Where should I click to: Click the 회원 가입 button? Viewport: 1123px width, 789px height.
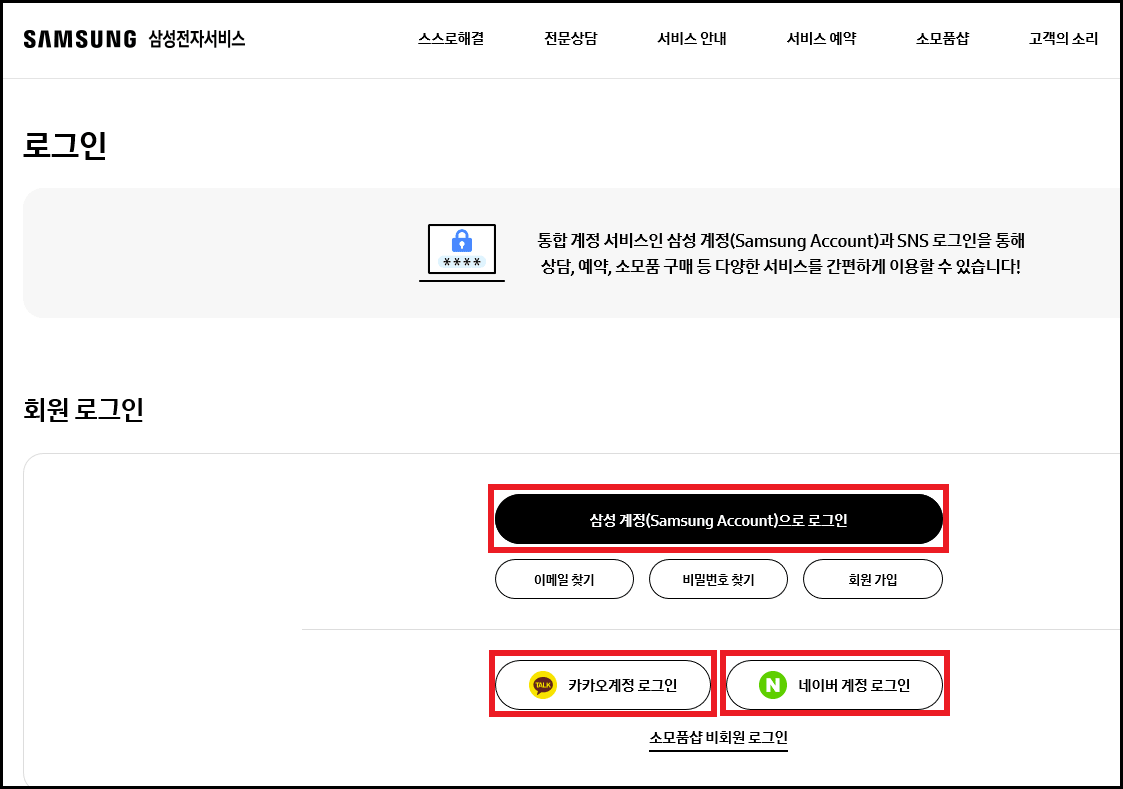872,579
